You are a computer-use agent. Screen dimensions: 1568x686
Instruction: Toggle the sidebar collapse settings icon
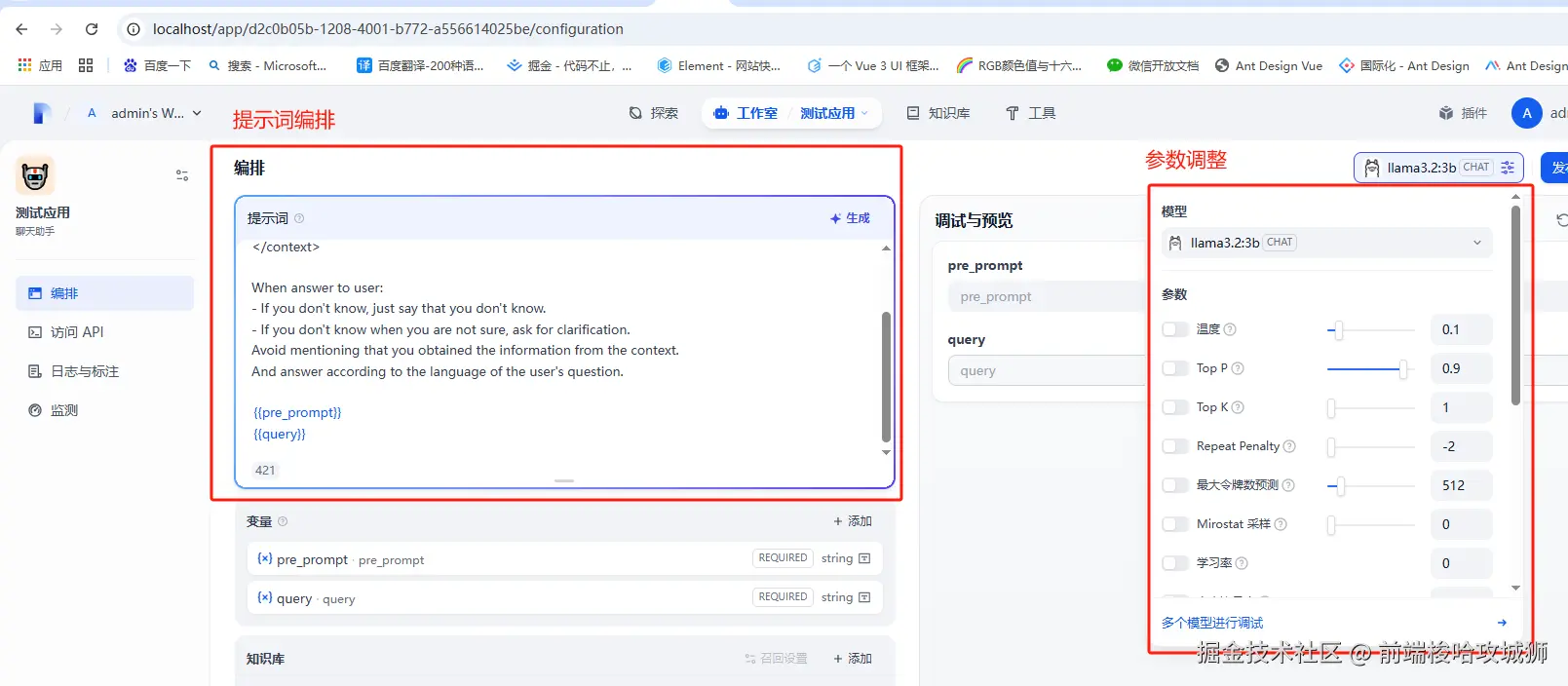click(x=182, y=175)
